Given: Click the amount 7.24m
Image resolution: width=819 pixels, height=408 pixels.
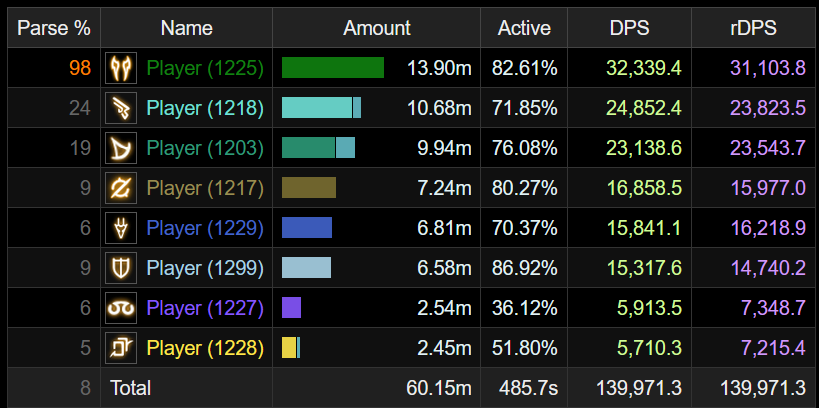Looking at the screenshot, I should coord(444,188).
